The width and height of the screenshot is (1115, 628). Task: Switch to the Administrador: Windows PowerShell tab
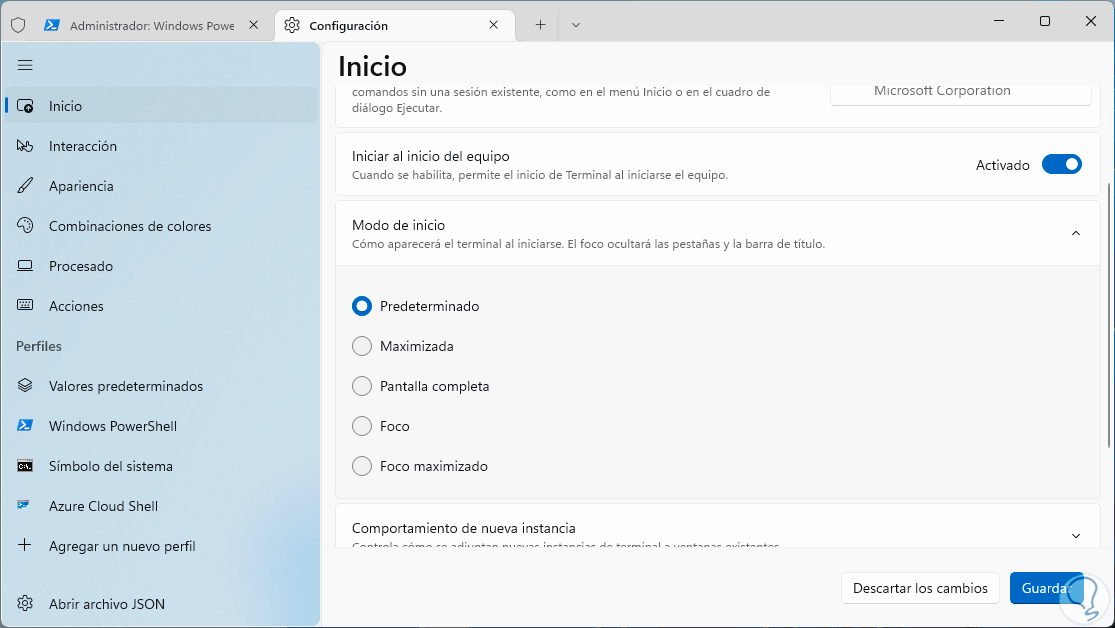tap(150, 26)
